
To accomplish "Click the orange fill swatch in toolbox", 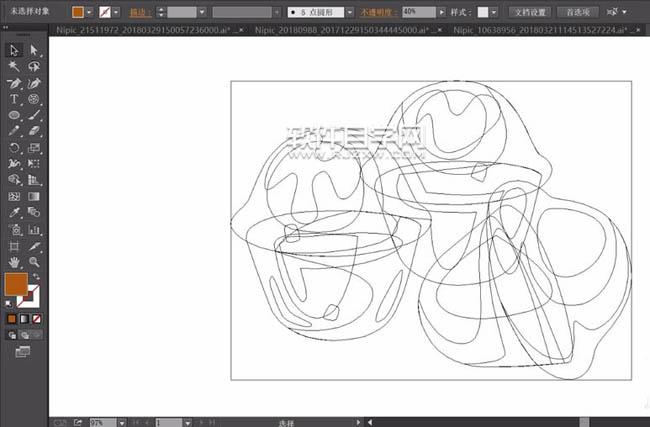I will (15, 285).
